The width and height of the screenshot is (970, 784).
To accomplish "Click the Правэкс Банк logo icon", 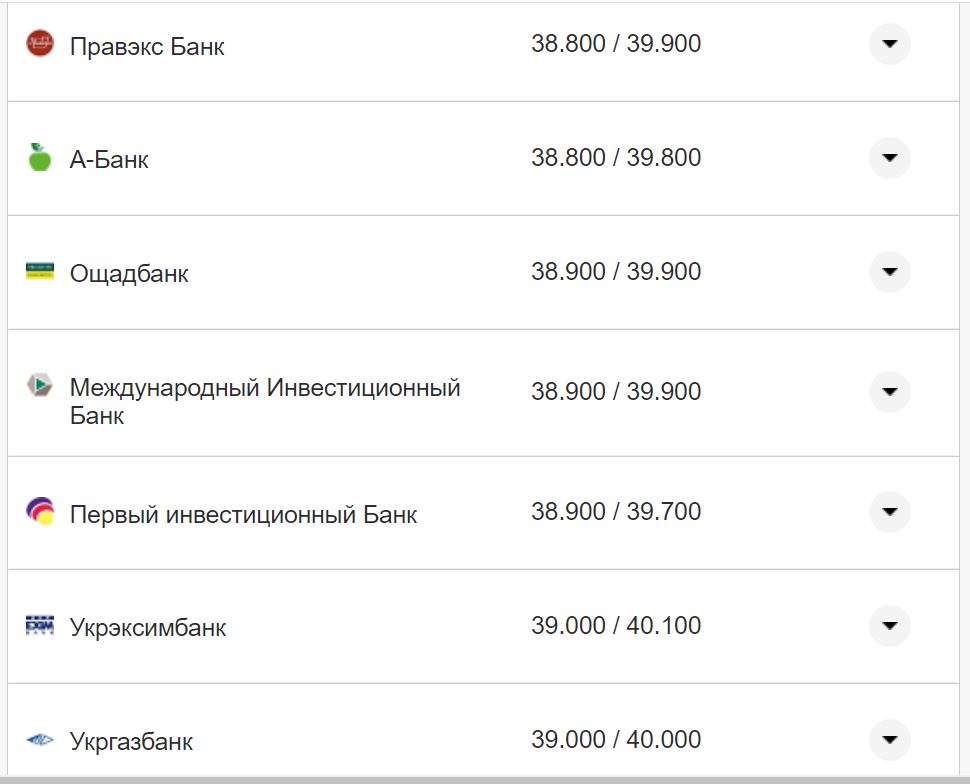I will pyautogui.click(x=39, y=45).
